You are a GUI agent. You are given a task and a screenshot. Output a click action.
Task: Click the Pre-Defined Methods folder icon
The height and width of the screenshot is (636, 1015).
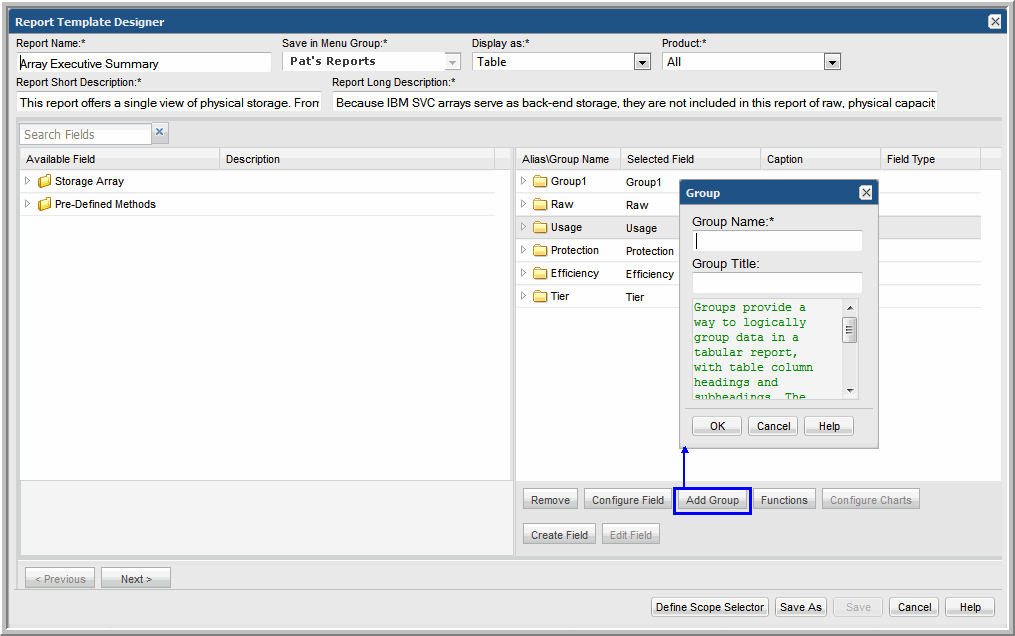[44, 205]
